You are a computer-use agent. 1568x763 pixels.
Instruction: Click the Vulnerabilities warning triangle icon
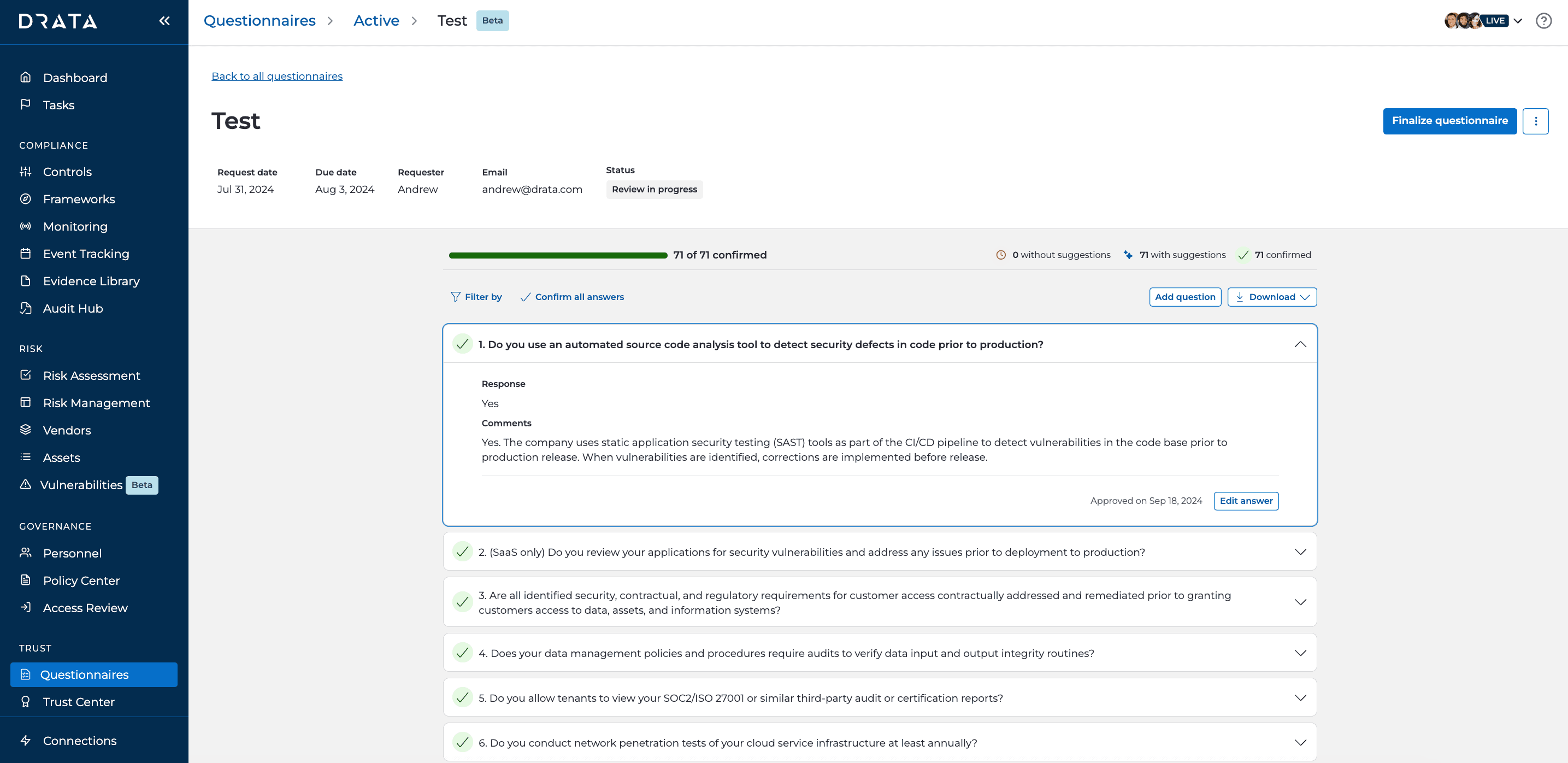click(x=26, y=485)
